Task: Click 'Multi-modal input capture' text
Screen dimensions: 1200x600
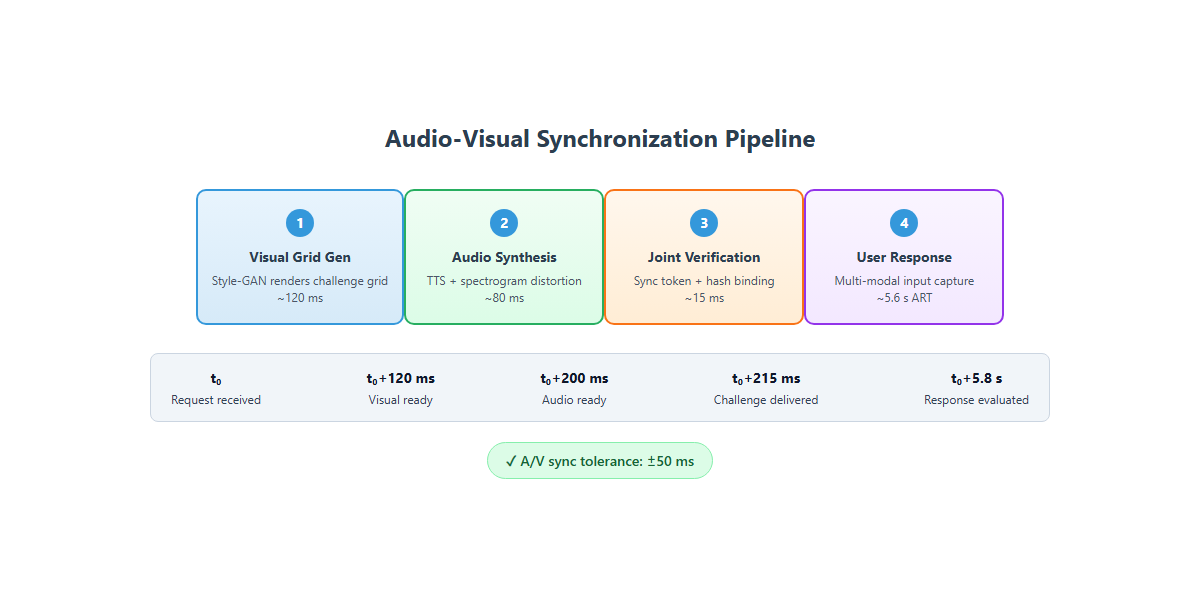Action: pos(904,281)
